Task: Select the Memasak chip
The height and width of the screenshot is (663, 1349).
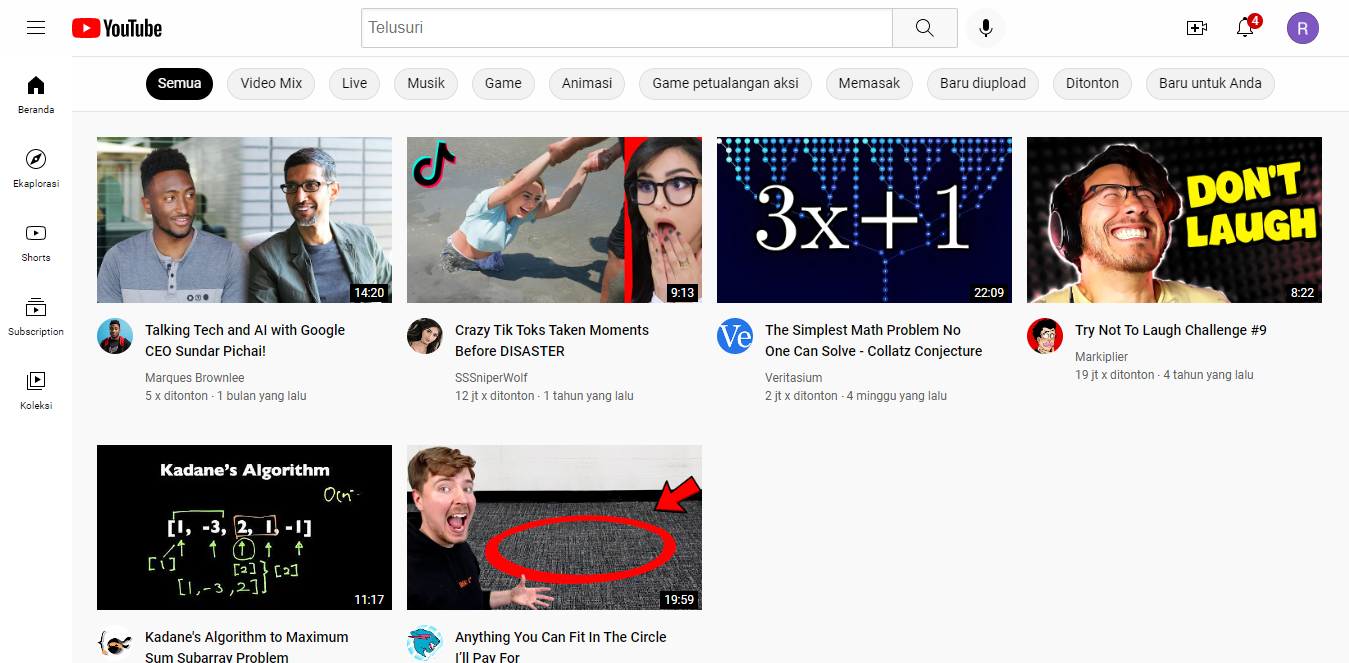Action: [x=869, y=83]
